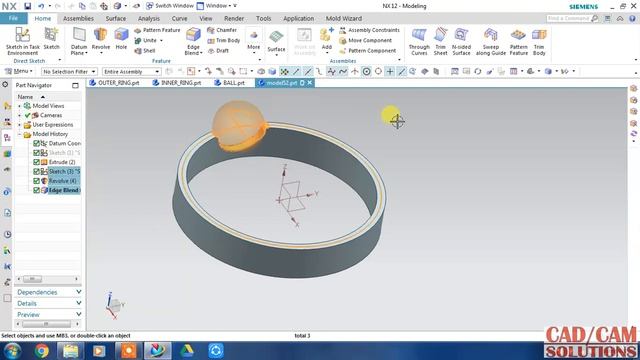Expand the Model Views tree node
640x360 pixels.
[19, 106]
